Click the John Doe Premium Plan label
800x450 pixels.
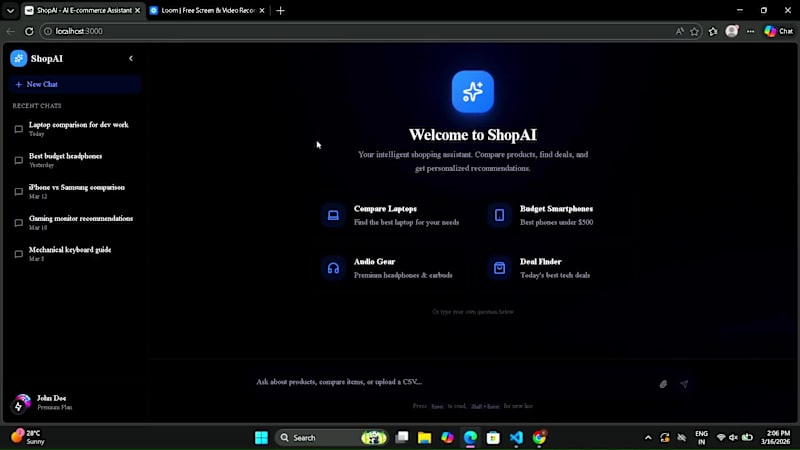[x=55, y=403]
